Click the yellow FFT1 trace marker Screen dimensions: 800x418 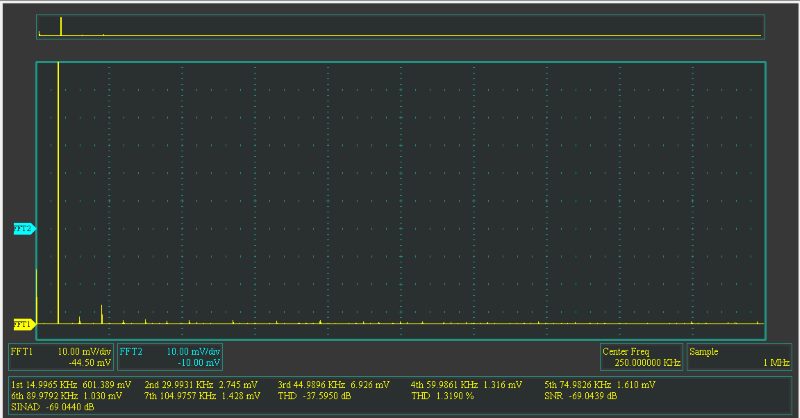[23, 324]
